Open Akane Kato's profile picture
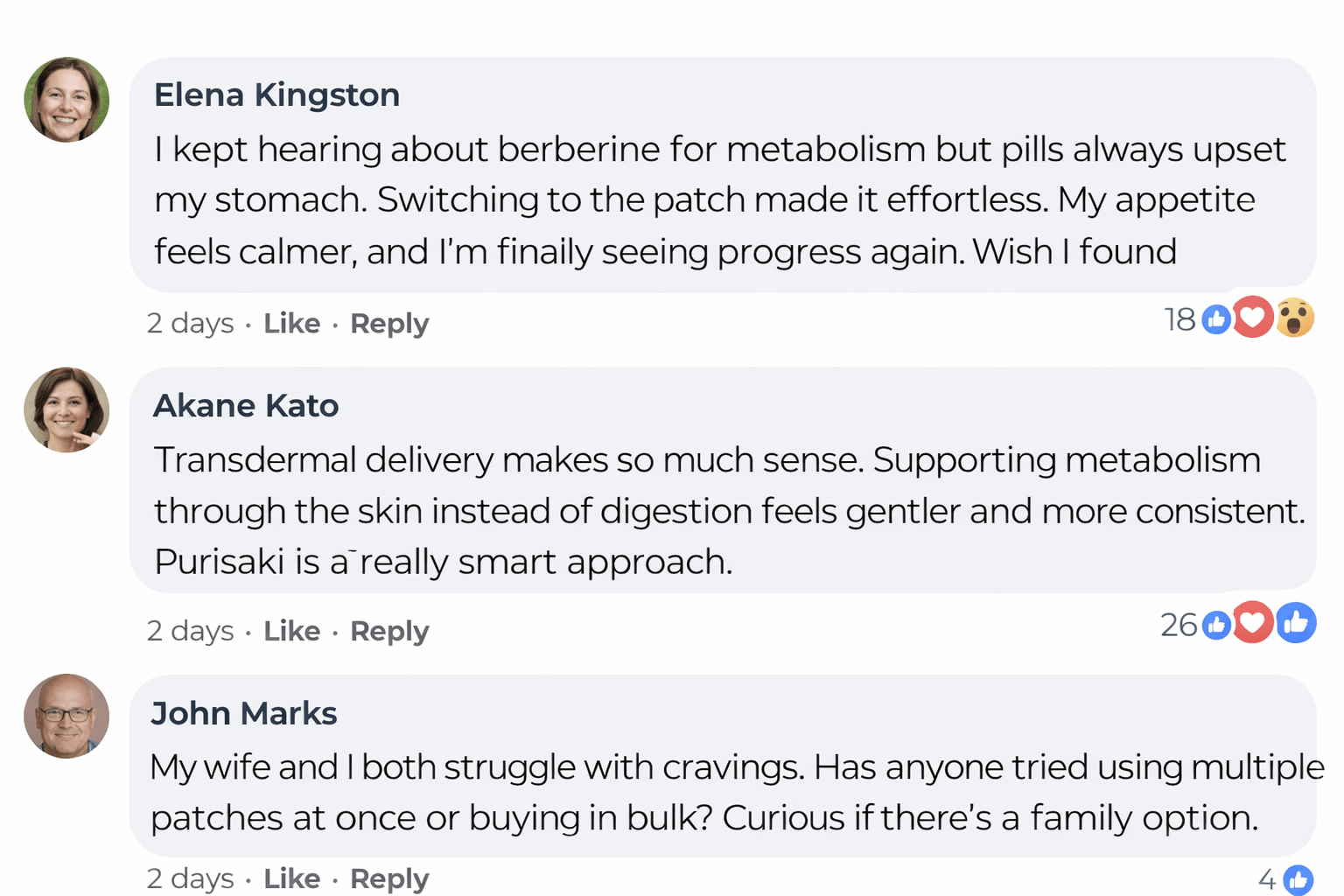The width and height of the screenshot is (1344, 896). (x=66, y=409)
